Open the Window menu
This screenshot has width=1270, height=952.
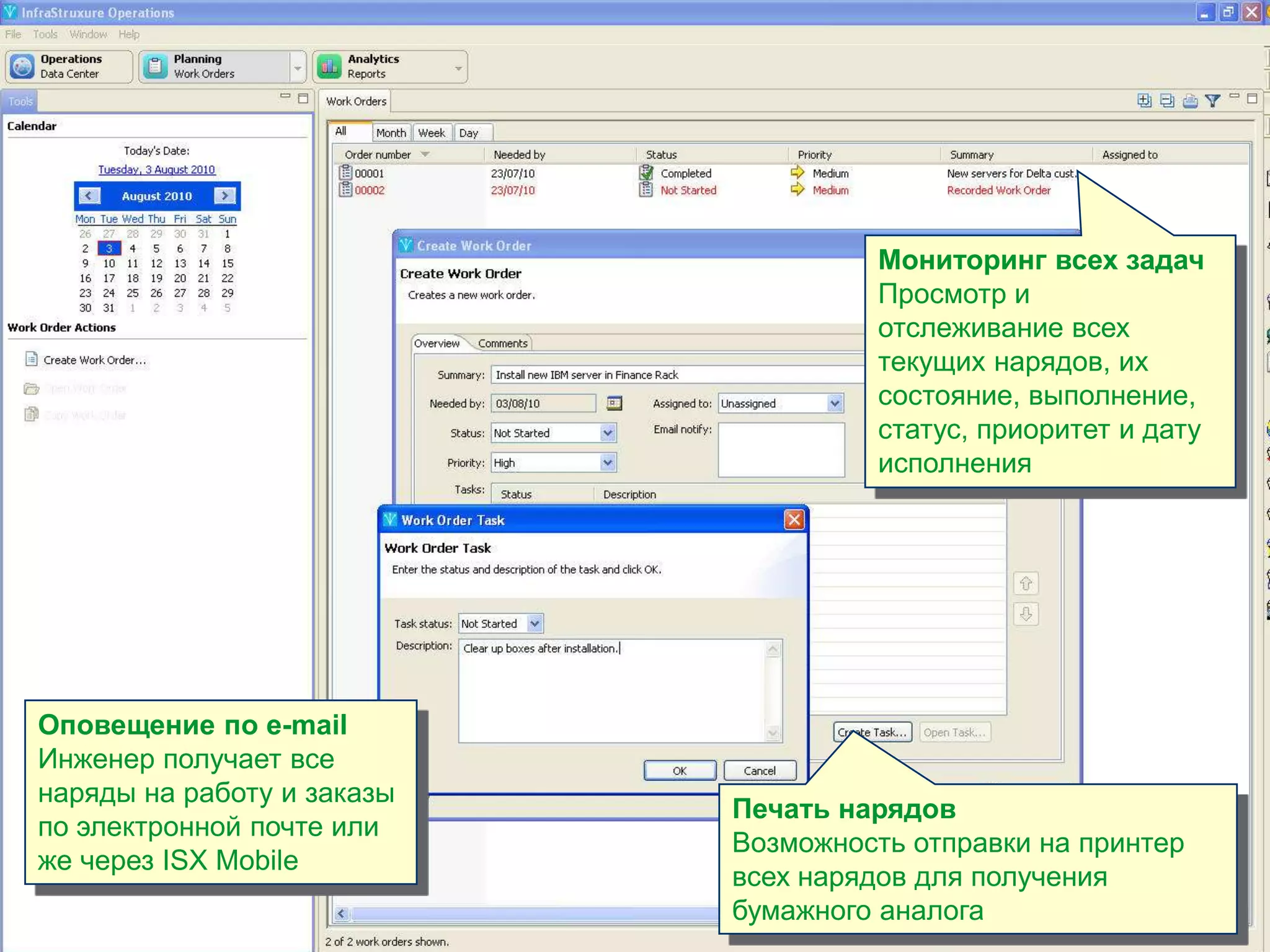coord(88,34)
